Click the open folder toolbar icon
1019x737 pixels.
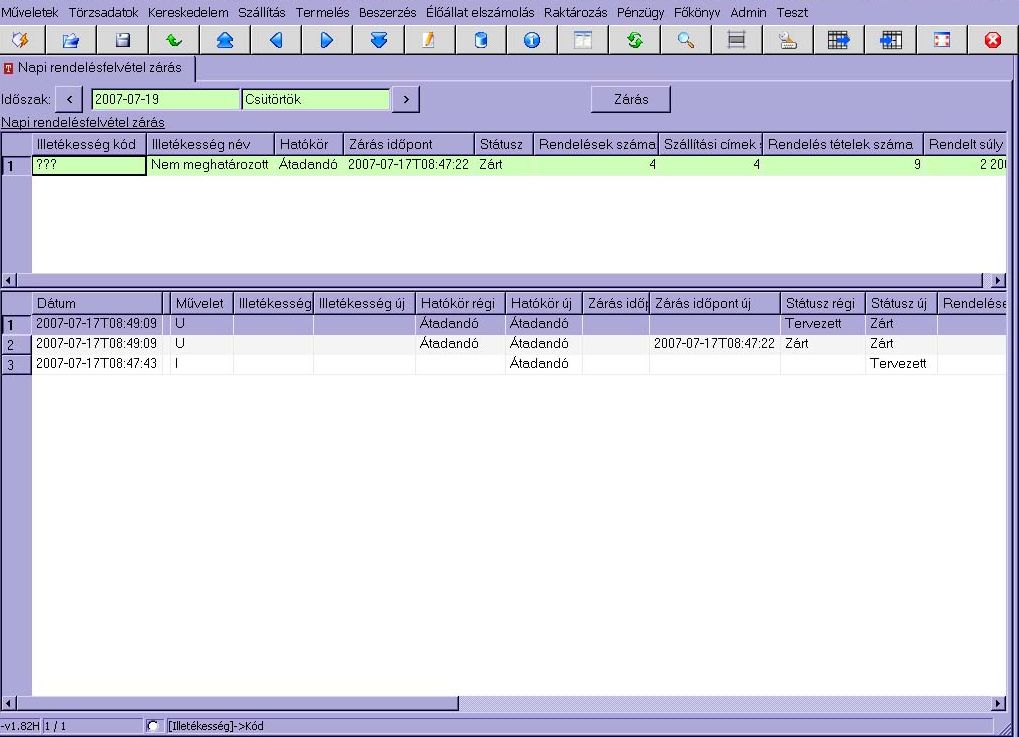click(70, 40)
